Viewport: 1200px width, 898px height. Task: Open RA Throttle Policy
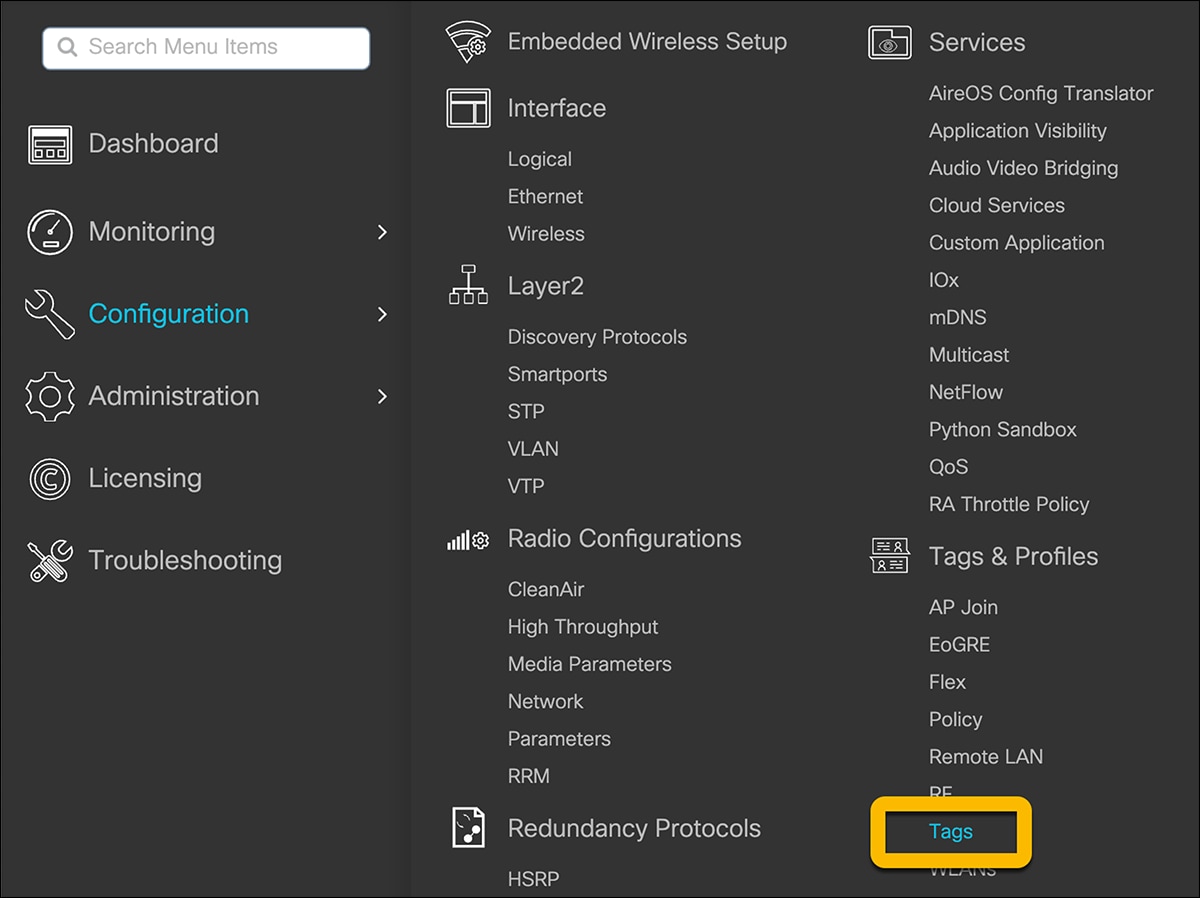pos(1009,504)
